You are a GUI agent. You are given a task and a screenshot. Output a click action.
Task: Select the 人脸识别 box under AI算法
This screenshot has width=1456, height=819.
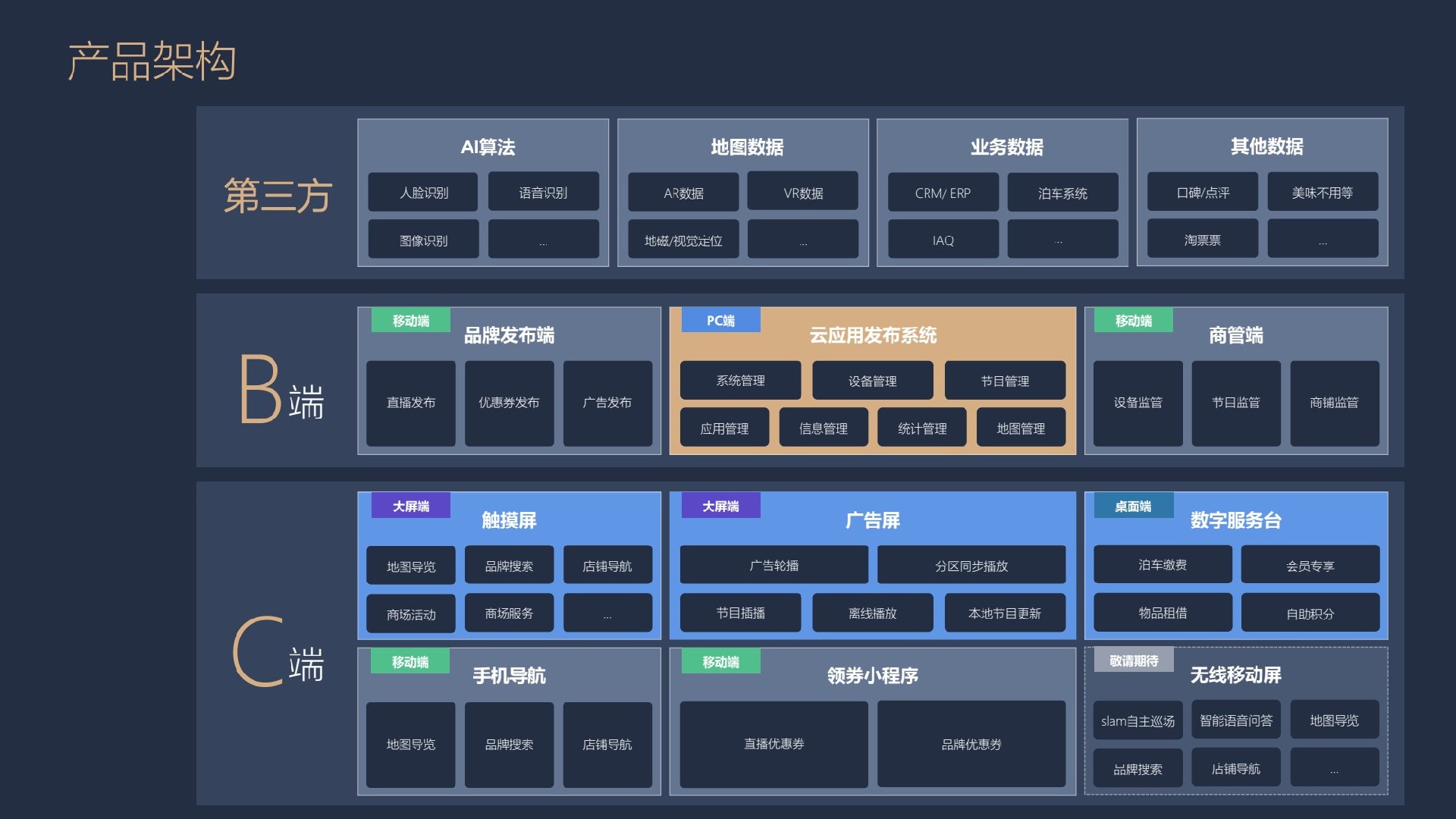coord(423,193)
